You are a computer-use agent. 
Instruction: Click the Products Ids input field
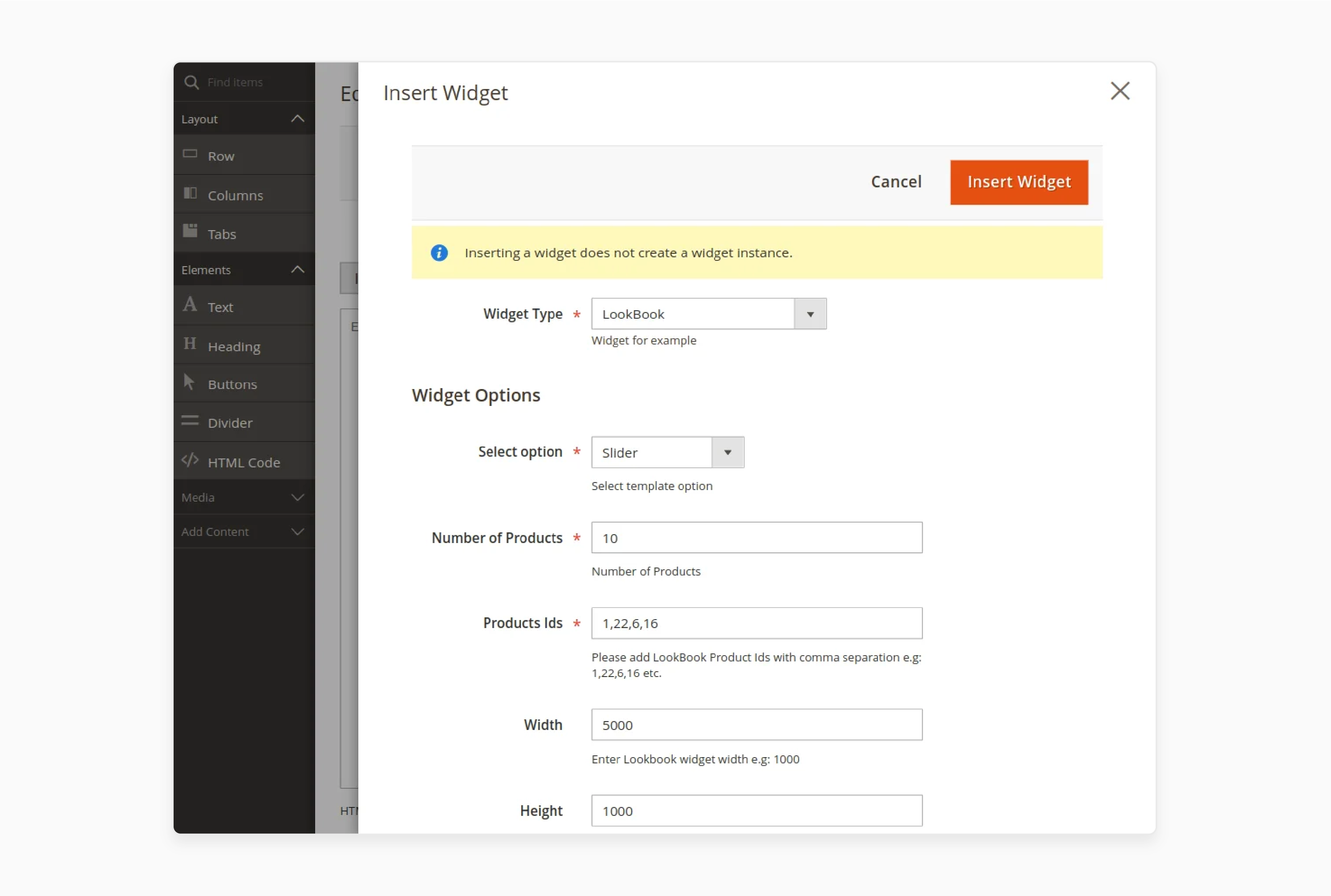[757, 624]
